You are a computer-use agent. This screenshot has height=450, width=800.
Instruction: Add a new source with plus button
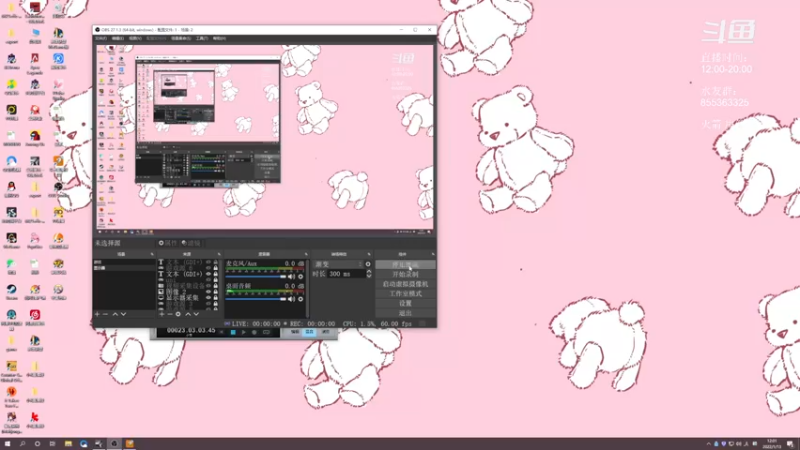[x=162, y=314]
